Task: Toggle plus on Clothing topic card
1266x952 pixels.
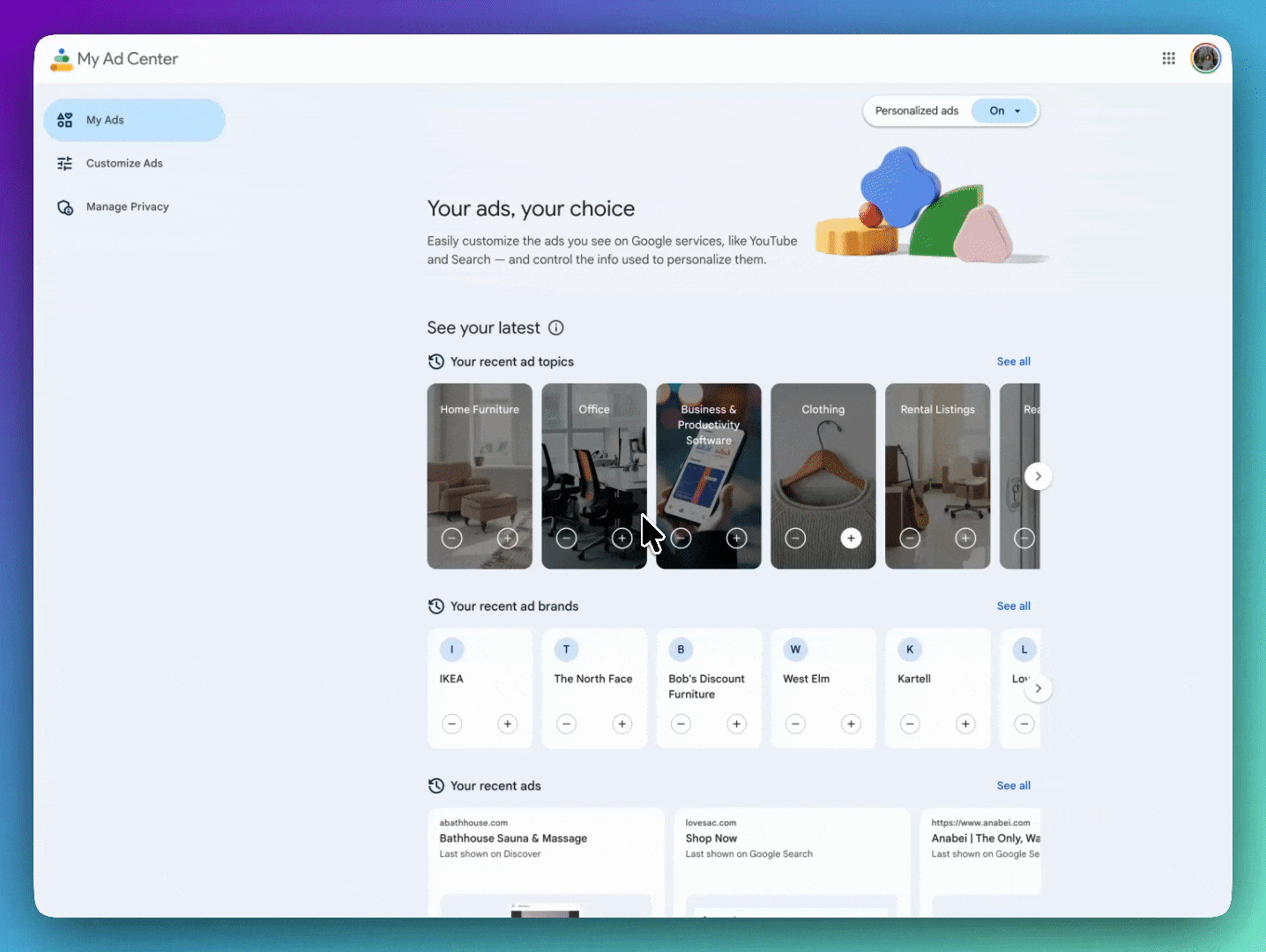Action: click(x=851, y=538)
